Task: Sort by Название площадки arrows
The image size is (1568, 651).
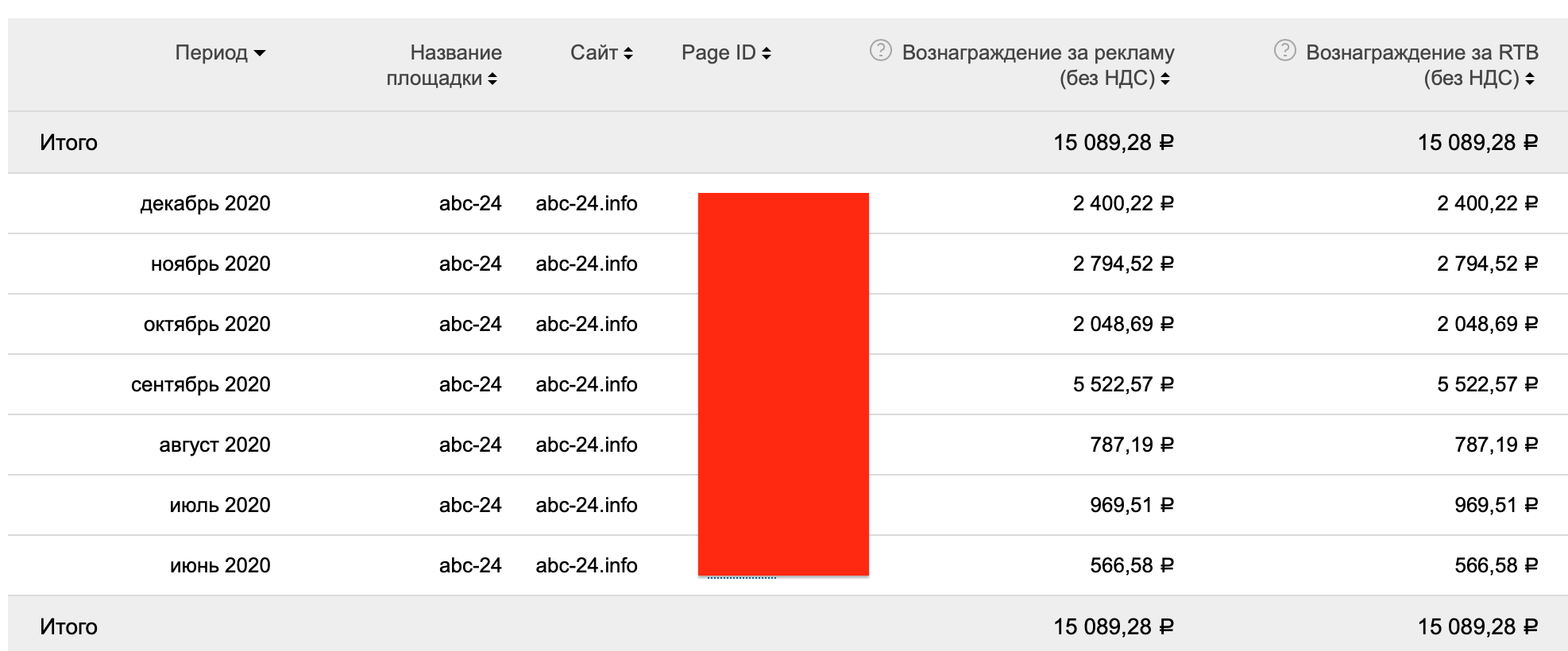Action: [492, 79]
